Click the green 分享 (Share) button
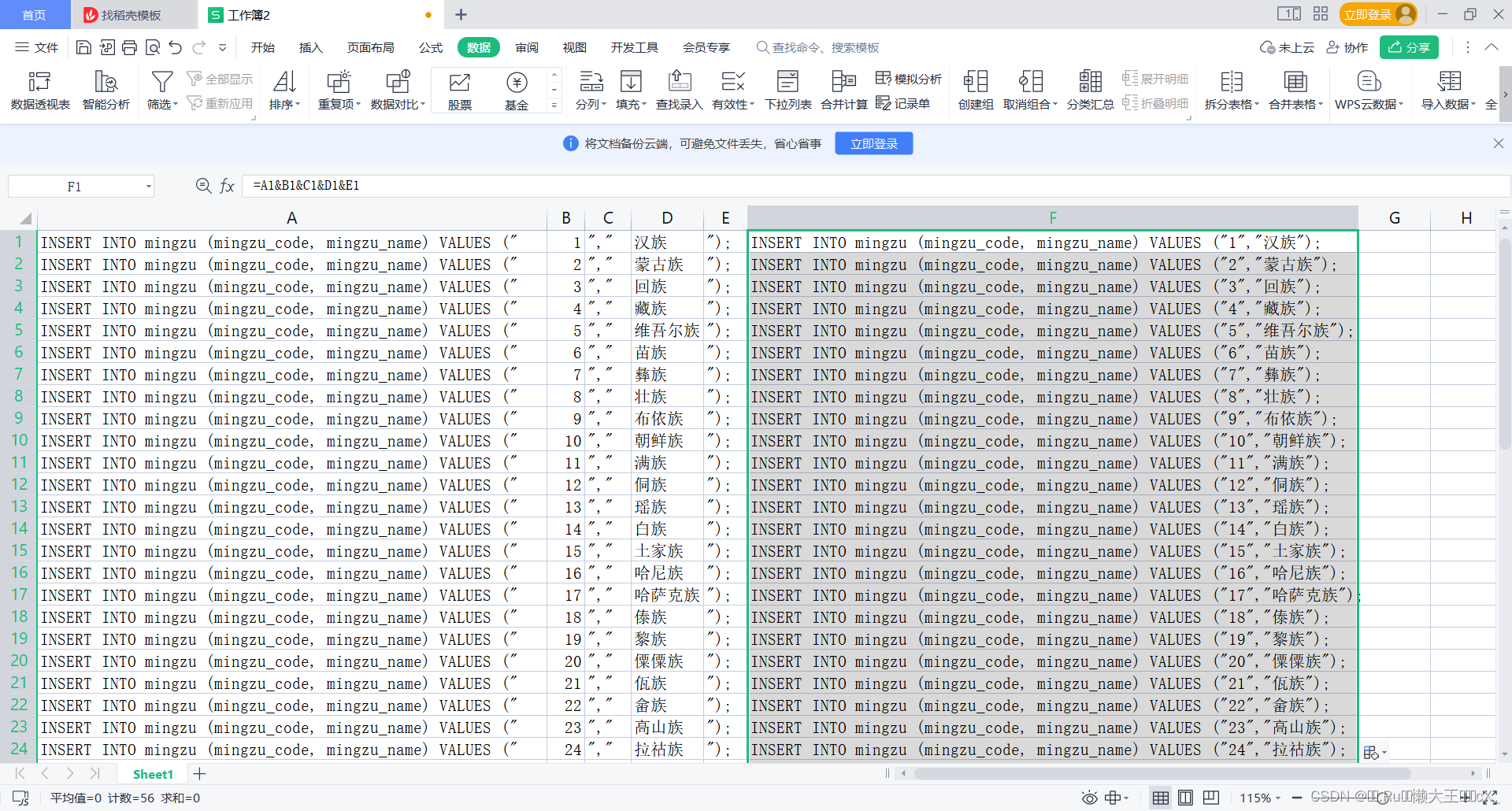This screenshot has height=811, width=1512. coord(1409,47)
